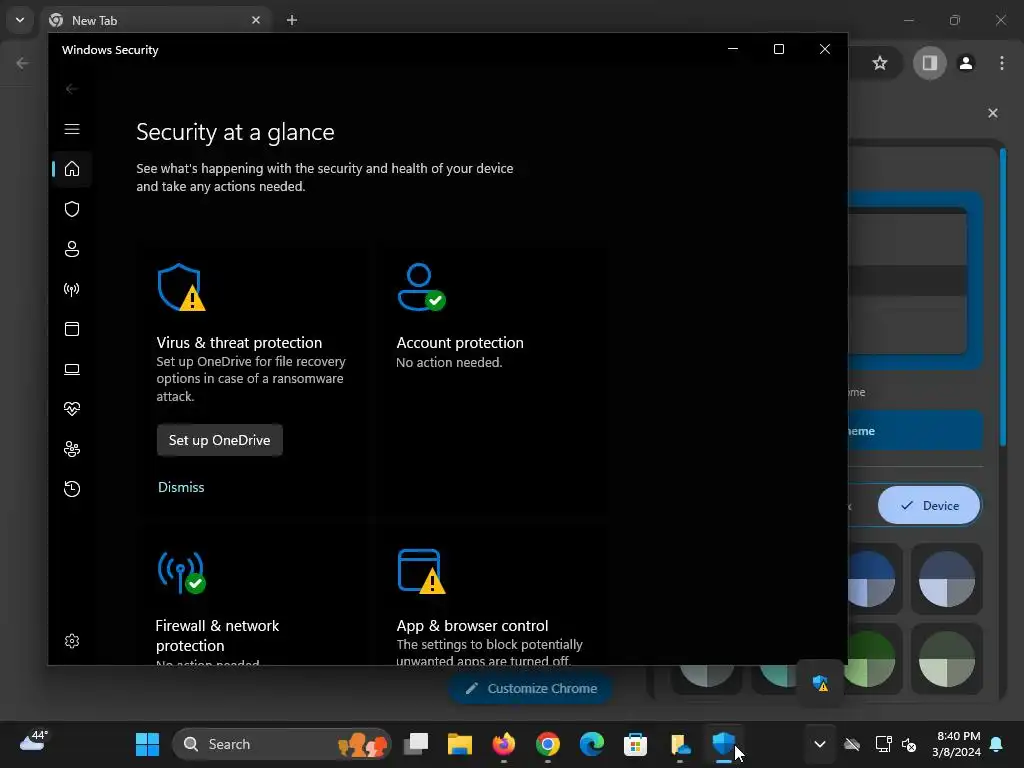Screen dimensions: 1024x768
Task: Click the back arrow in Windows Security
Action: click(x=72, y=89)
